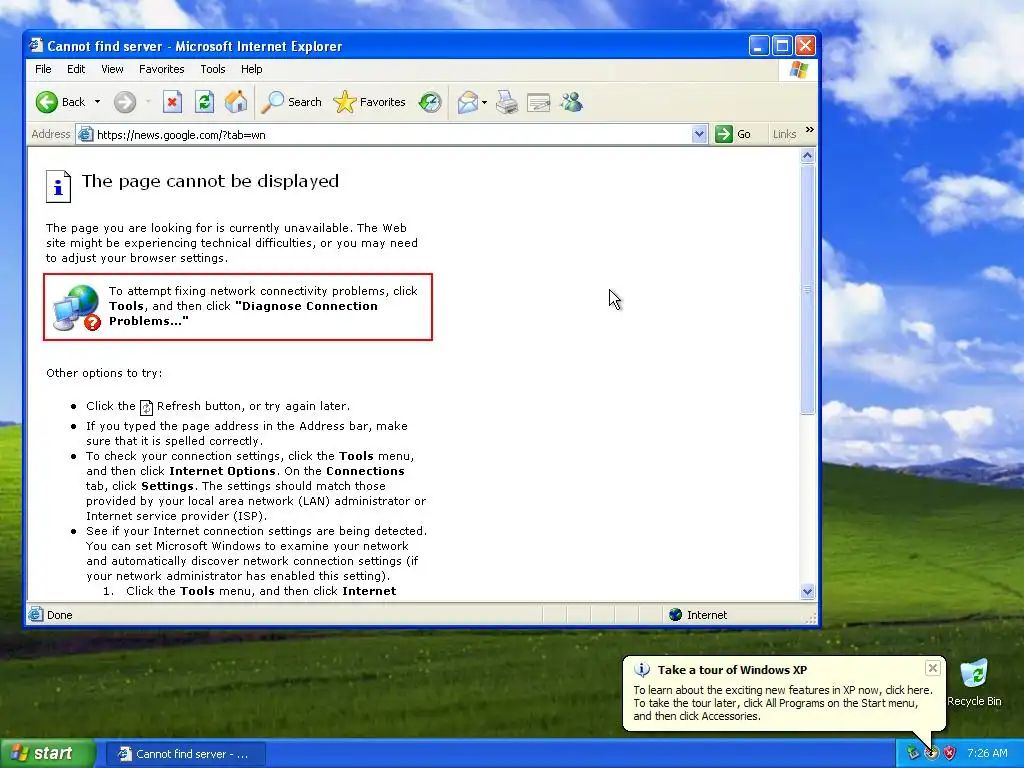This screenshot has height=768, width=1024.
Task: Minimize the Internet Explorer window
Action: pos(758,46)
